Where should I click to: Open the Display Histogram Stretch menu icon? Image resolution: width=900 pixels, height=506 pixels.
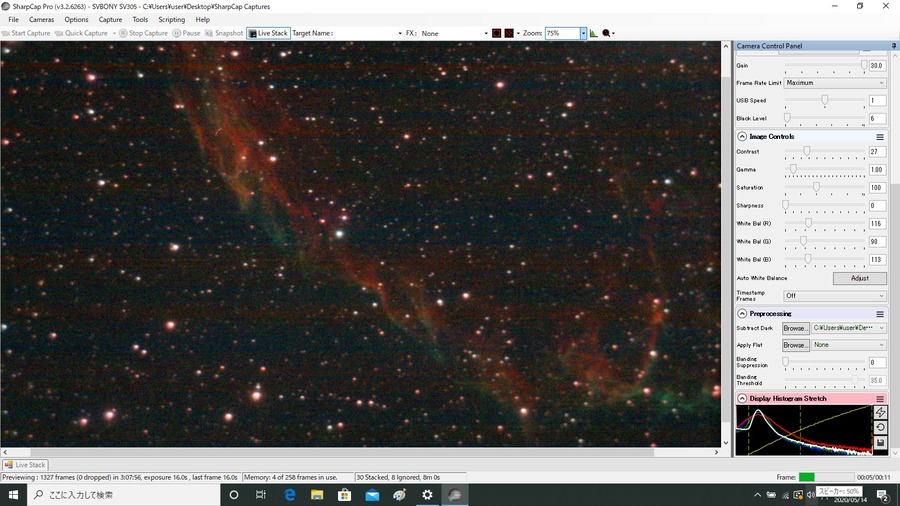tap(880, 399)
